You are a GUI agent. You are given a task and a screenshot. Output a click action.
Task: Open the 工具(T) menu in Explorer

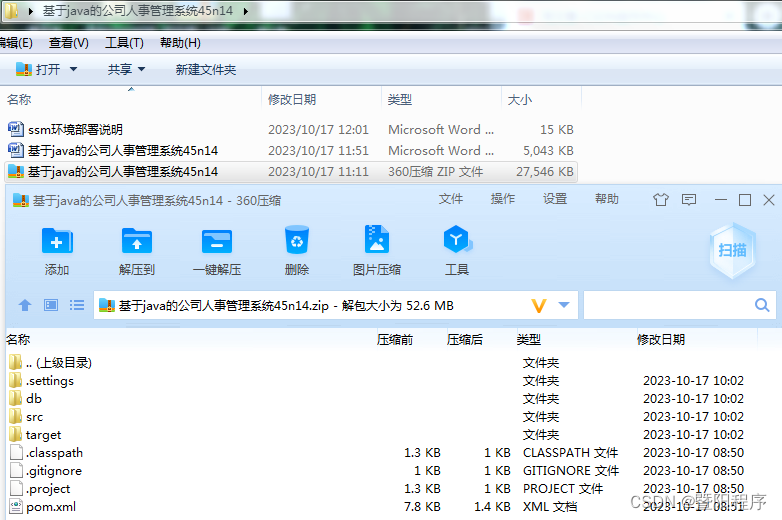pyautogui.click(x=124, y=43)
